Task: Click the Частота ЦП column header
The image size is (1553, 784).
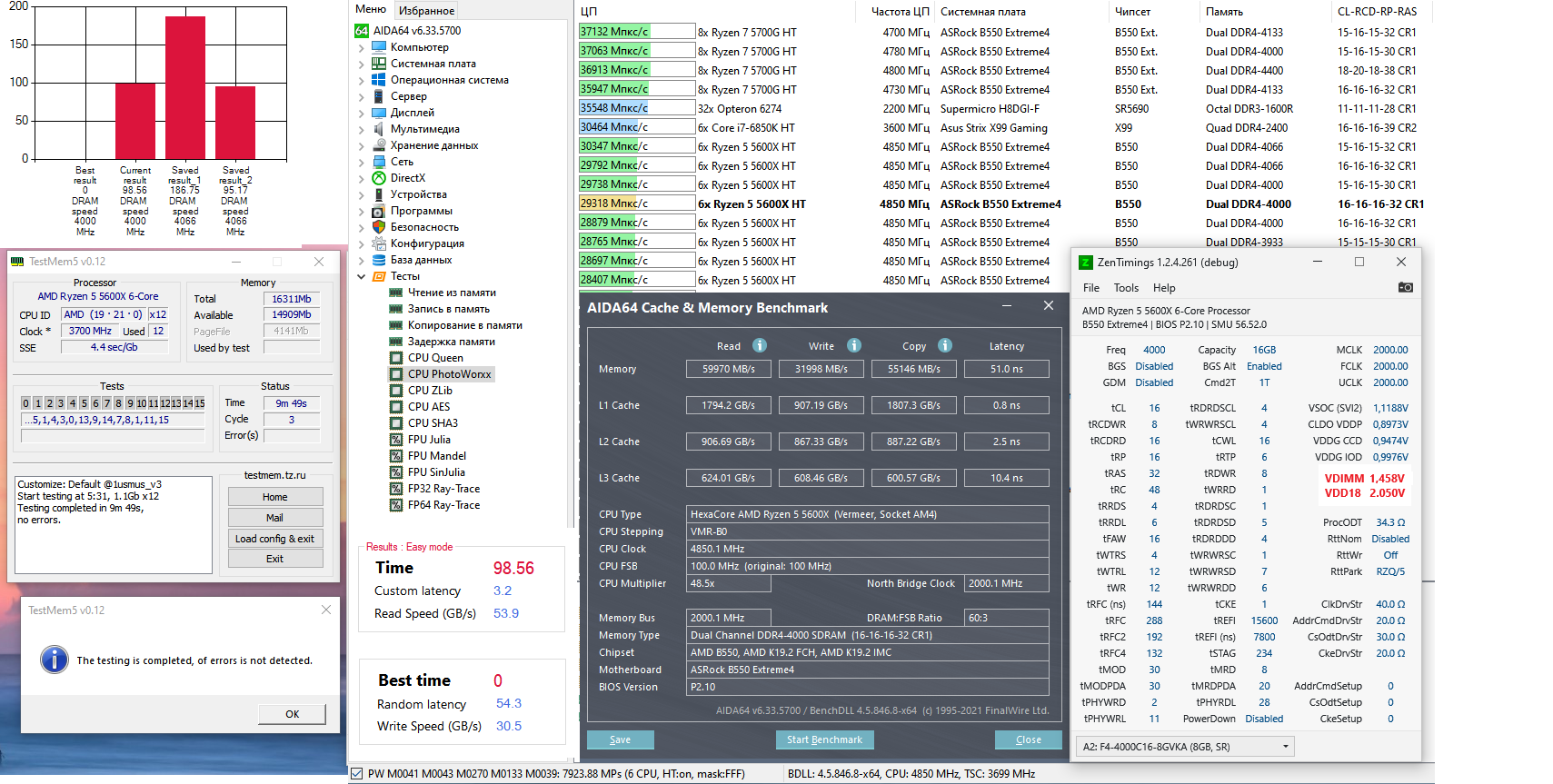Action: pyautogui.click(x=900, y=12)
